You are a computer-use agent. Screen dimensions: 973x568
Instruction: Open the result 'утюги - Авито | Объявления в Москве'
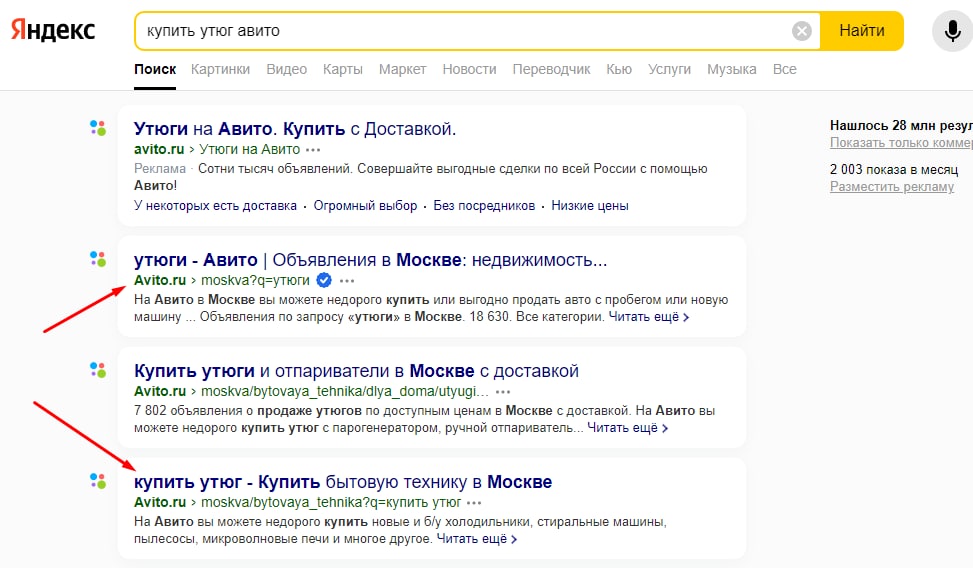pos(370,259)
